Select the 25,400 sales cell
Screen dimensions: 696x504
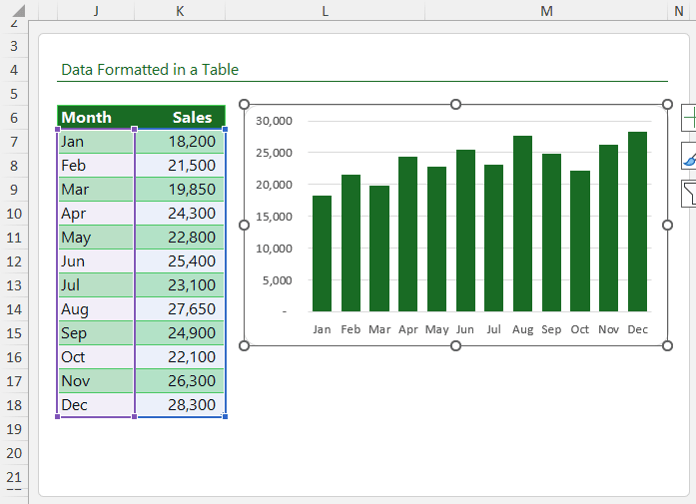[180, 262]
